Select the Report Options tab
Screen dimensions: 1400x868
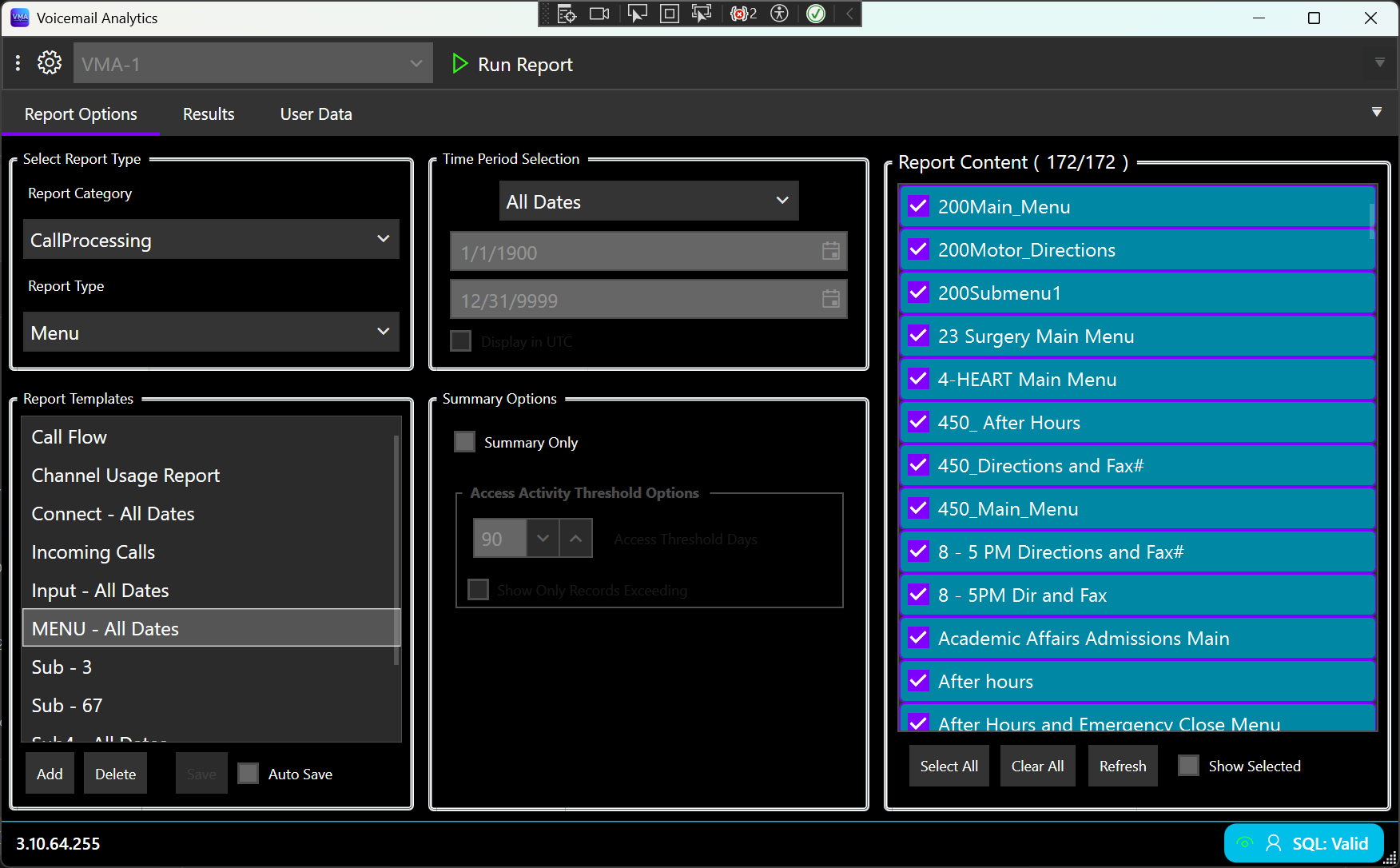pyautogui.click(x=81, y=113)
